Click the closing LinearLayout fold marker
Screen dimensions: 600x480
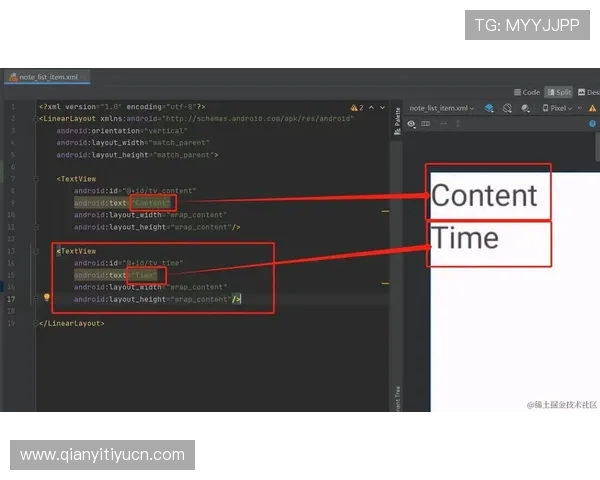tap(36, 323)
